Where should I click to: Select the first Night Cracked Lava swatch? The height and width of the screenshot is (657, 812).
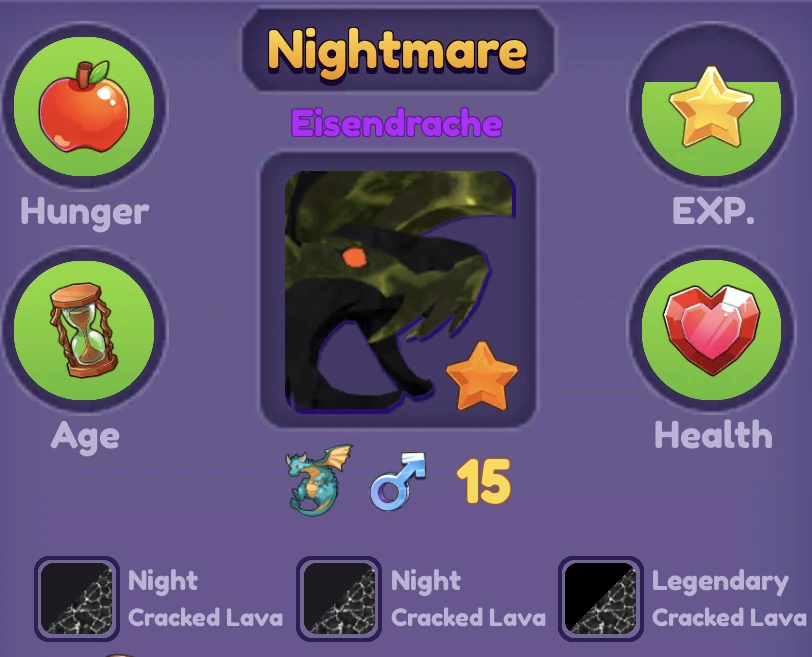77,598
